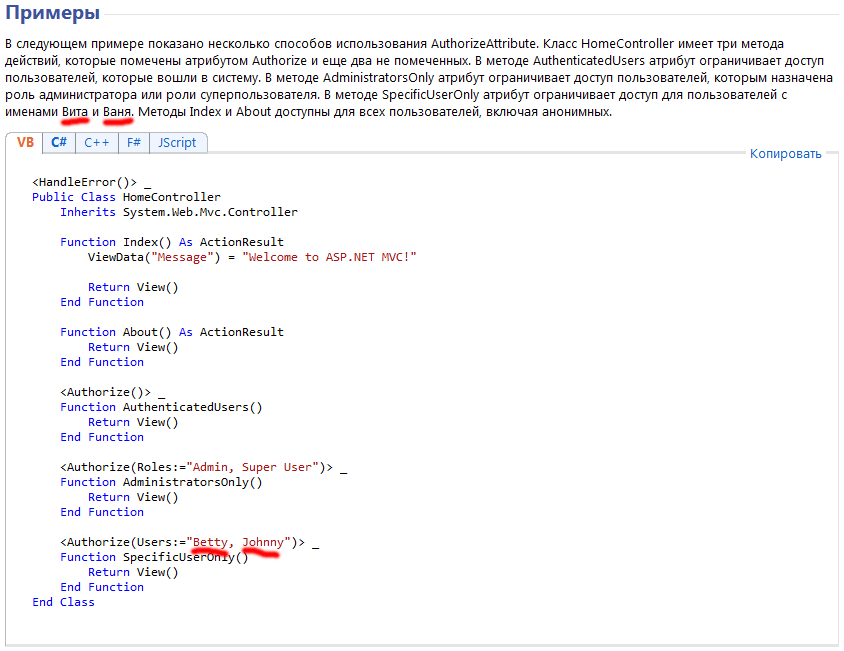This screenshot has height=651, width=844.
Task: Click the Примеры section heading
Action: point(52,15)
